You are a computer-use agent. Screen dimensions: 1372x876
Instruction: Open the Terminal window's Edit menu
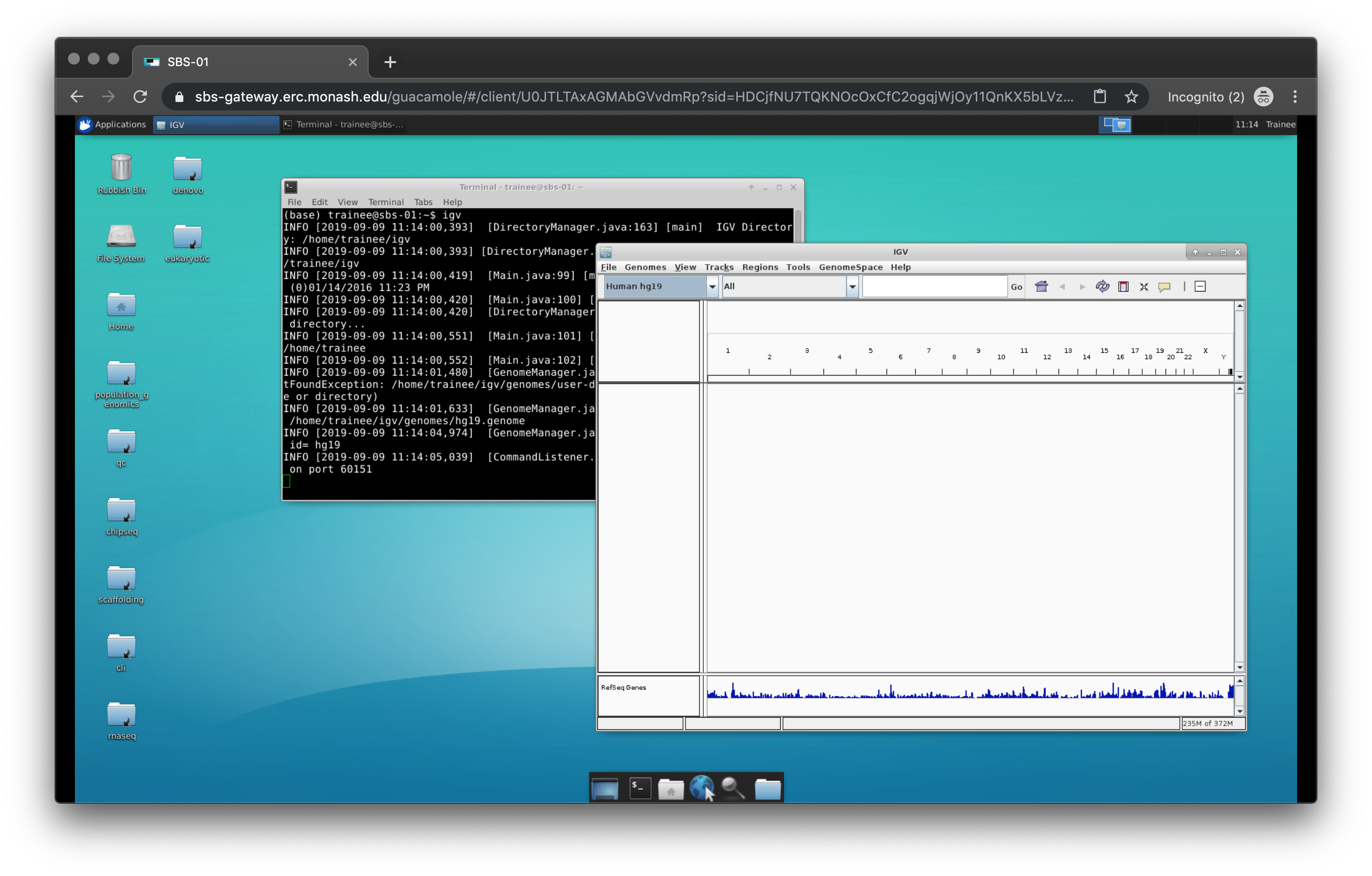click(x=320, y=202)
